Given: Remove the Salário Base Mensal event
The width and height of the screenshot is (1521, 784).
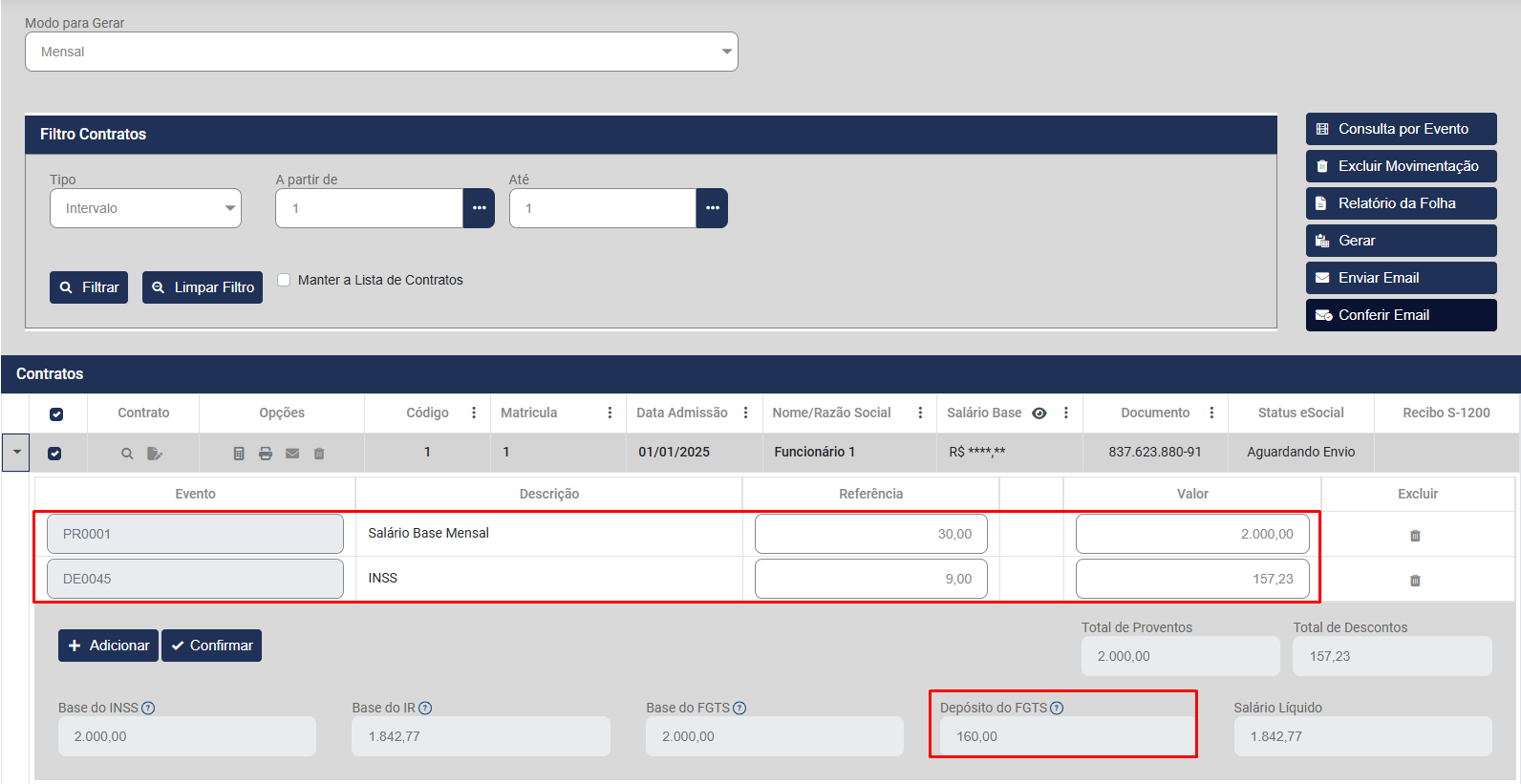Looking at the screenshot, I should click(x=1415, y=536).
